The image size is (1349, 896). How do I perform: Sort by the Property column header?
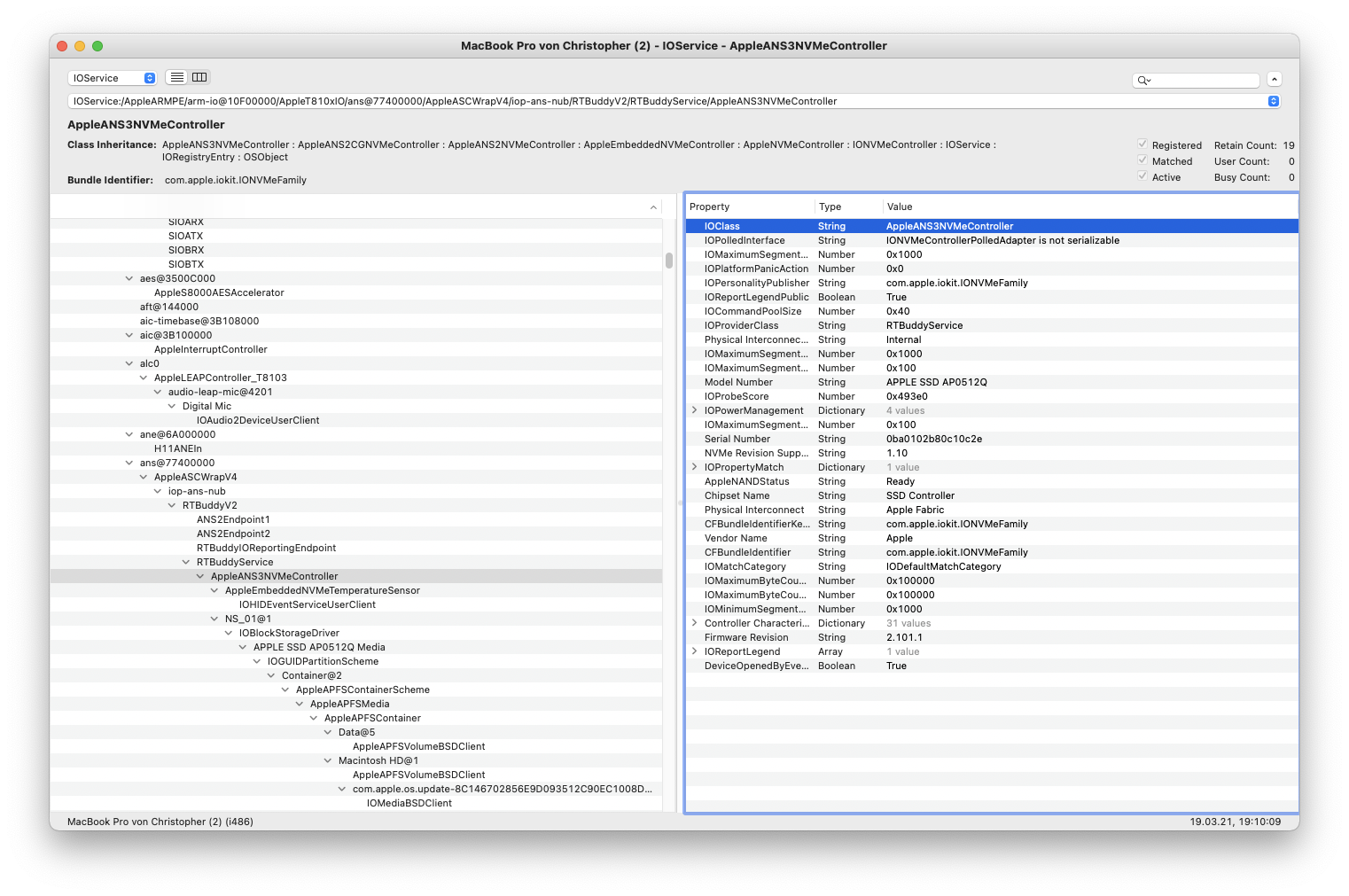(x=750, y=206)
